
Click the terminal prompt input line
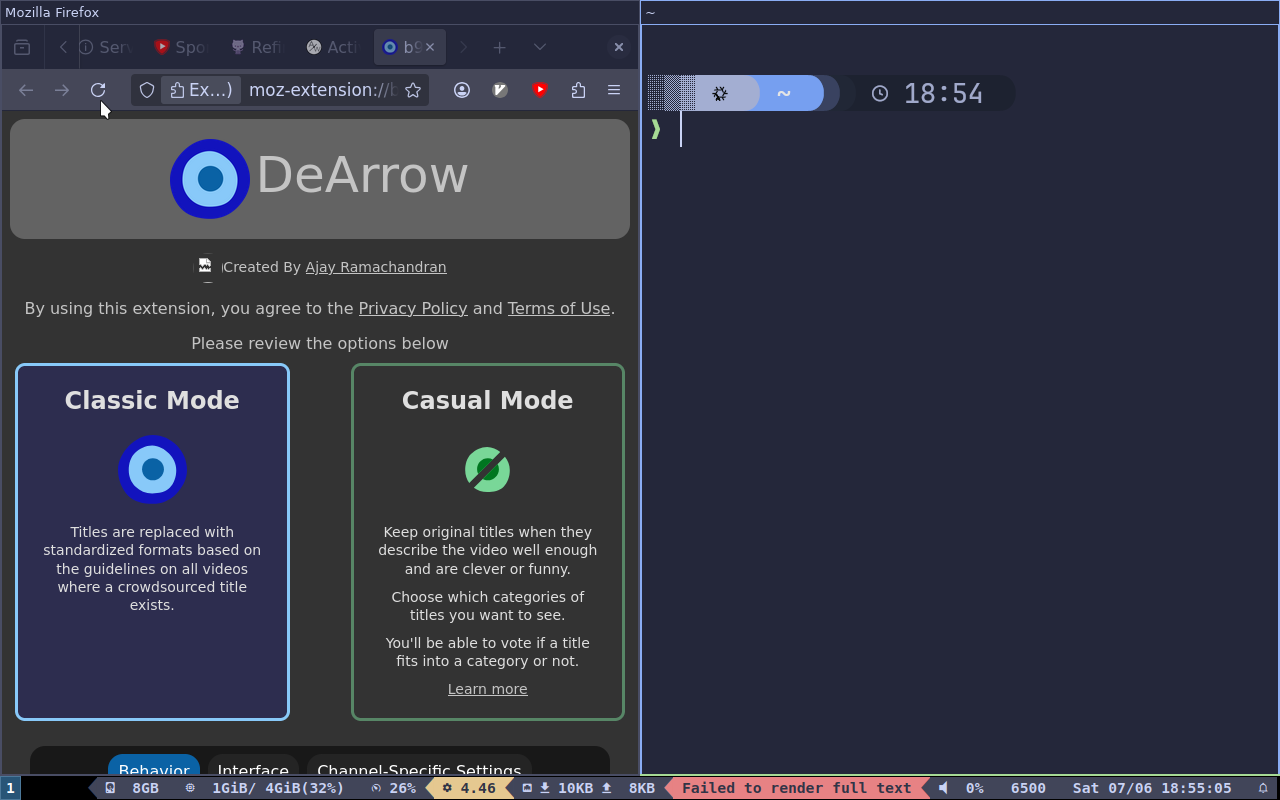[960, 129]
